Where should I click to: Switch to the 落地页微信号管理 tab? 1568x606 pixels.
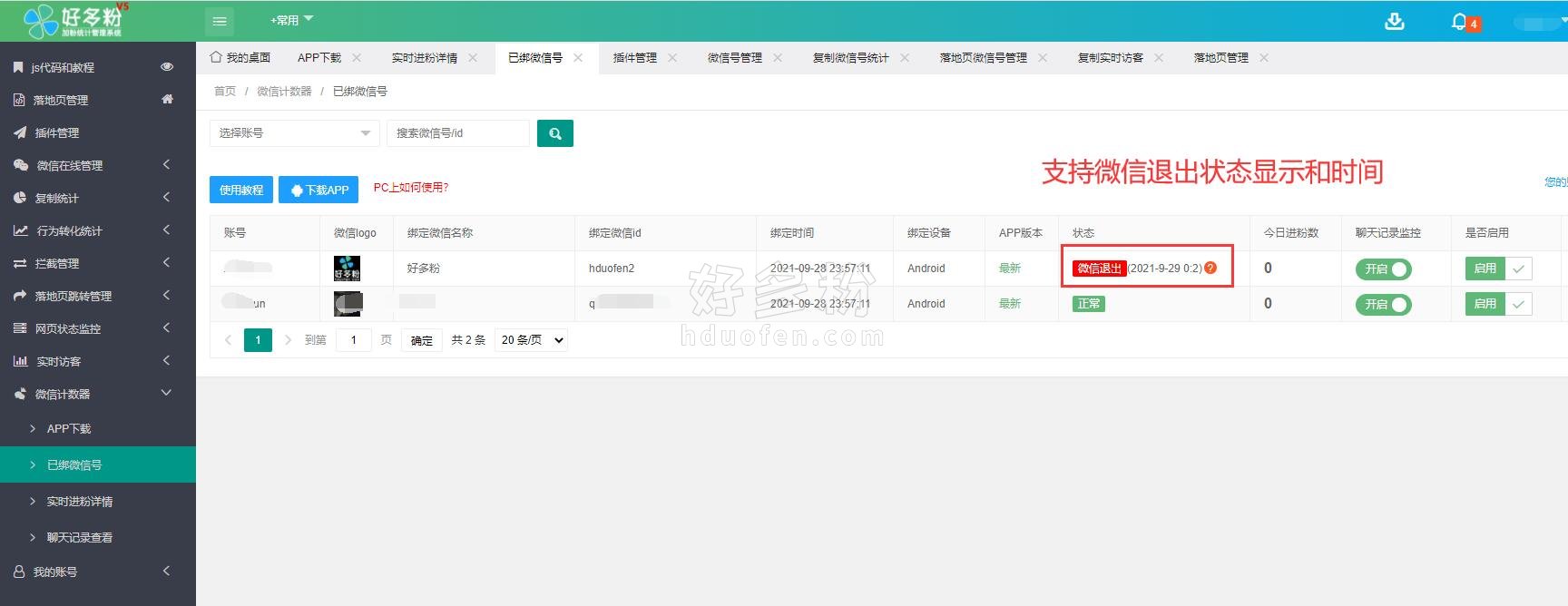tap(984, 57)
